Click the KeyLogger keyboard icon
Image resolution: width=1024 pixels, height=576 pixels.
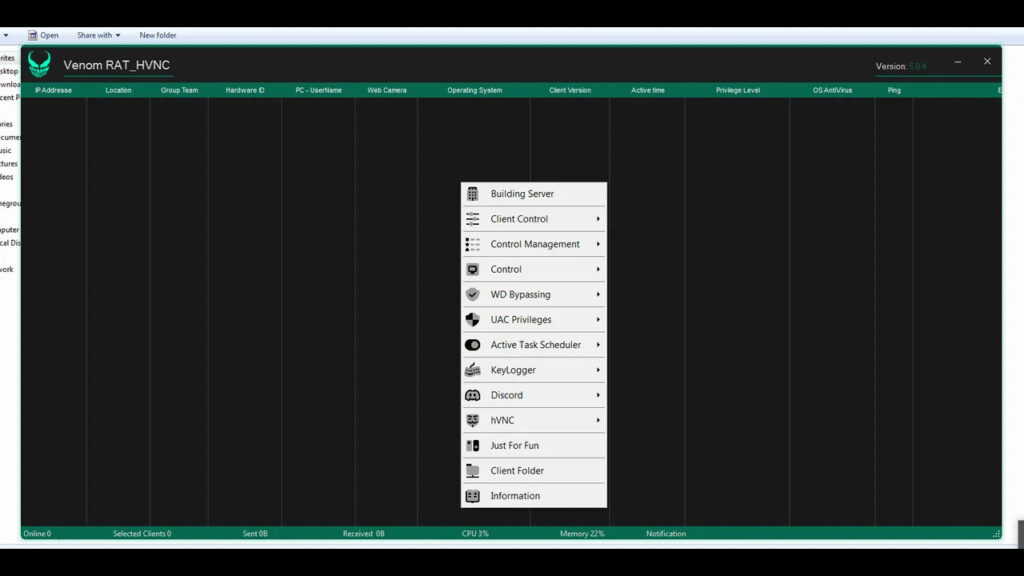(472, 370)
